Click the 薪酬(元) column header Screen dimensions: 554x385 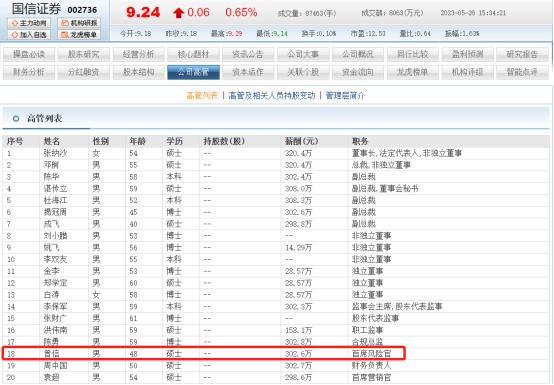301,141
